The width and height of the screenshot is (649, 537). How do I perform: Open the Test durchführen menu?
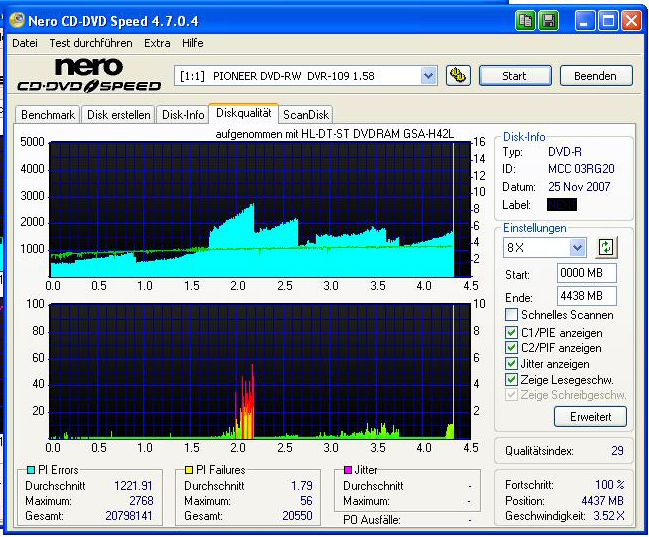point(90,43)
